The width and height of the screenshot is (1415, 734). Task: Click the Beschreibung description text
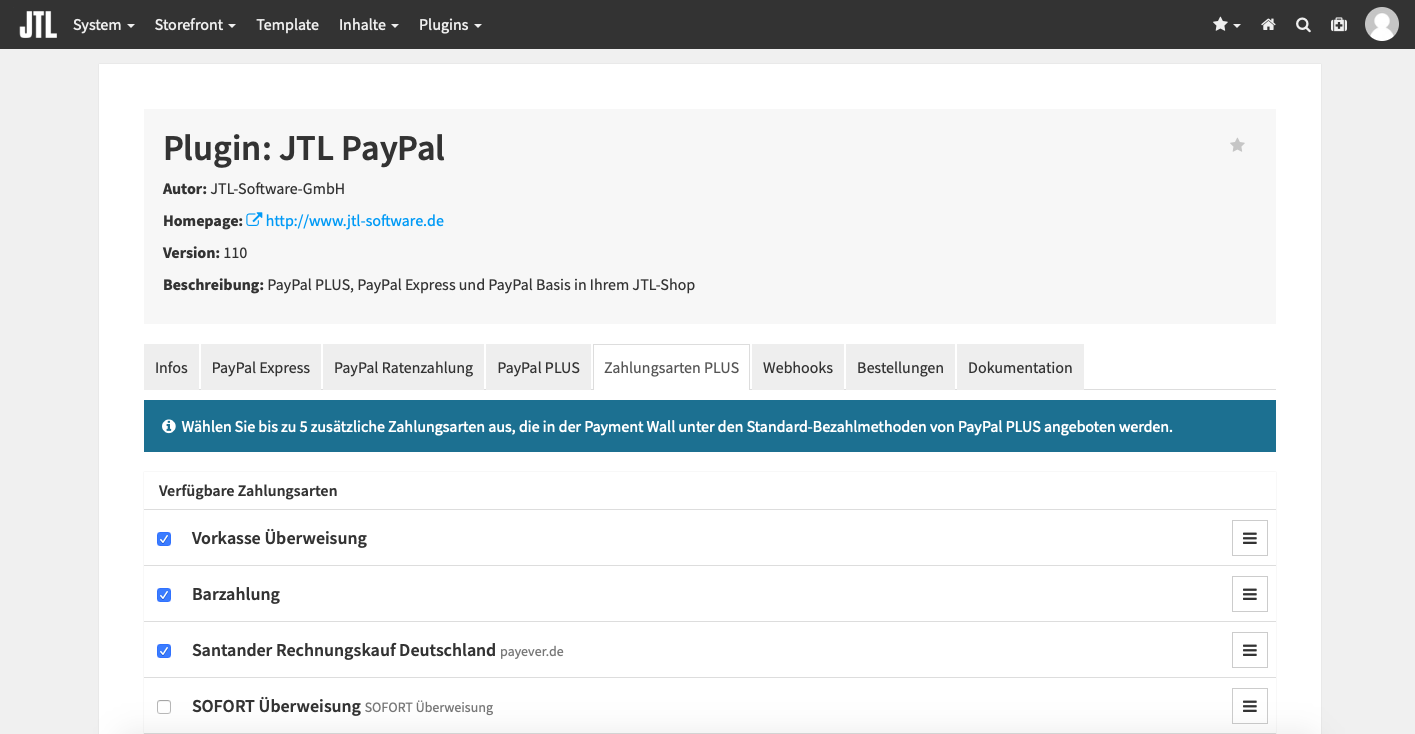481,284
